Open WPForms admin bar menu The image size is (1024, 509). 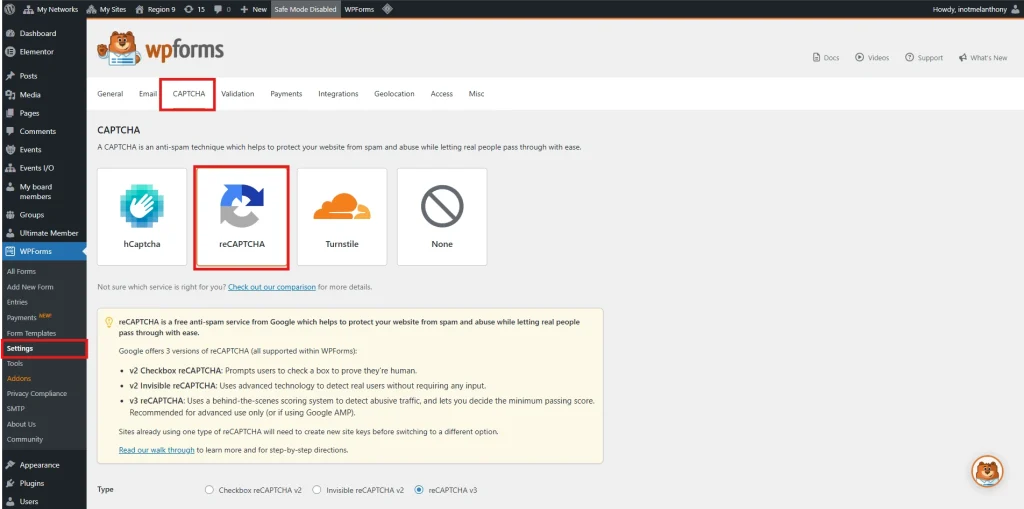(x=359, y=9)
